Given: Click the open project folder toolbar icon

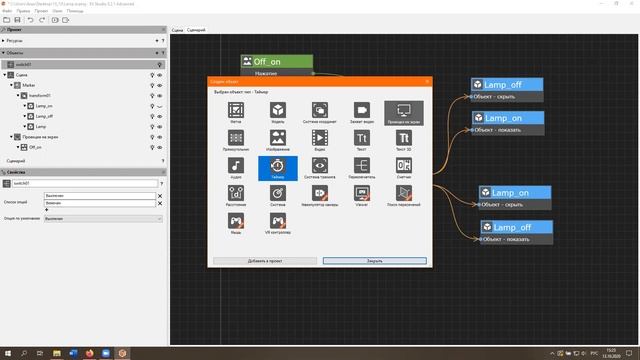Looking at the screenshot, I should (x=7, y=20).
